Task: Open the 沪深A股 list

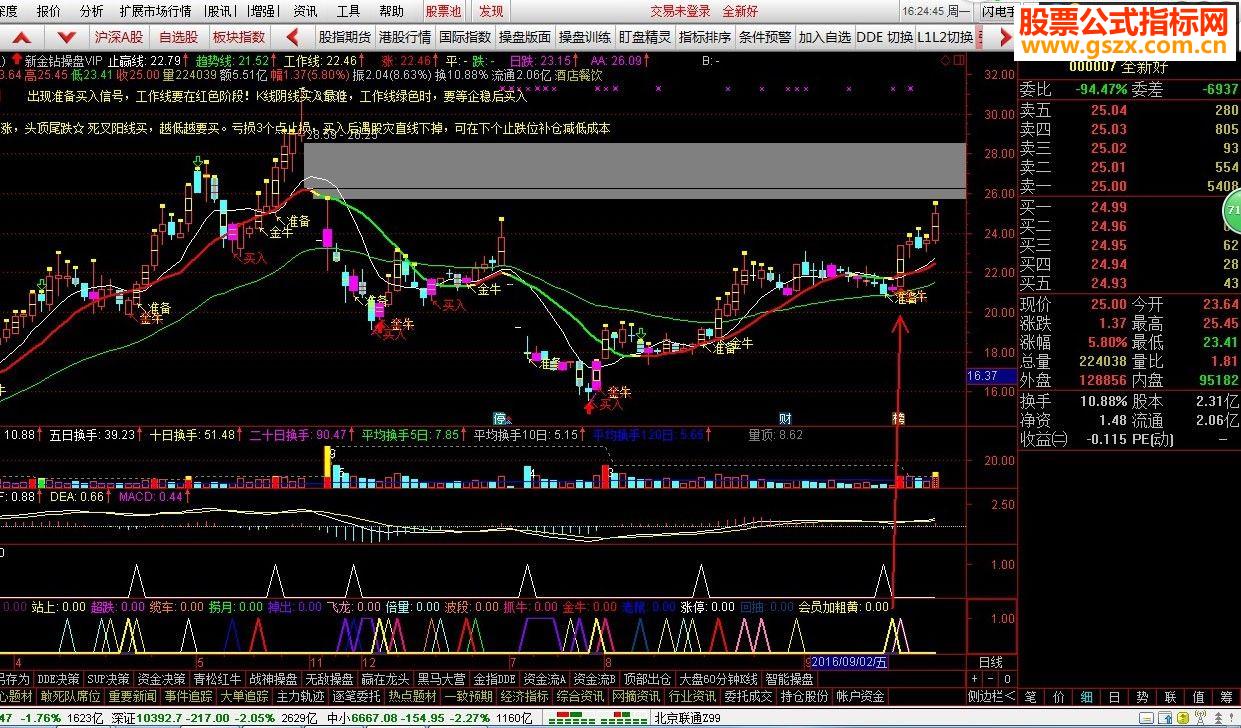Action: tap(119, 37)
